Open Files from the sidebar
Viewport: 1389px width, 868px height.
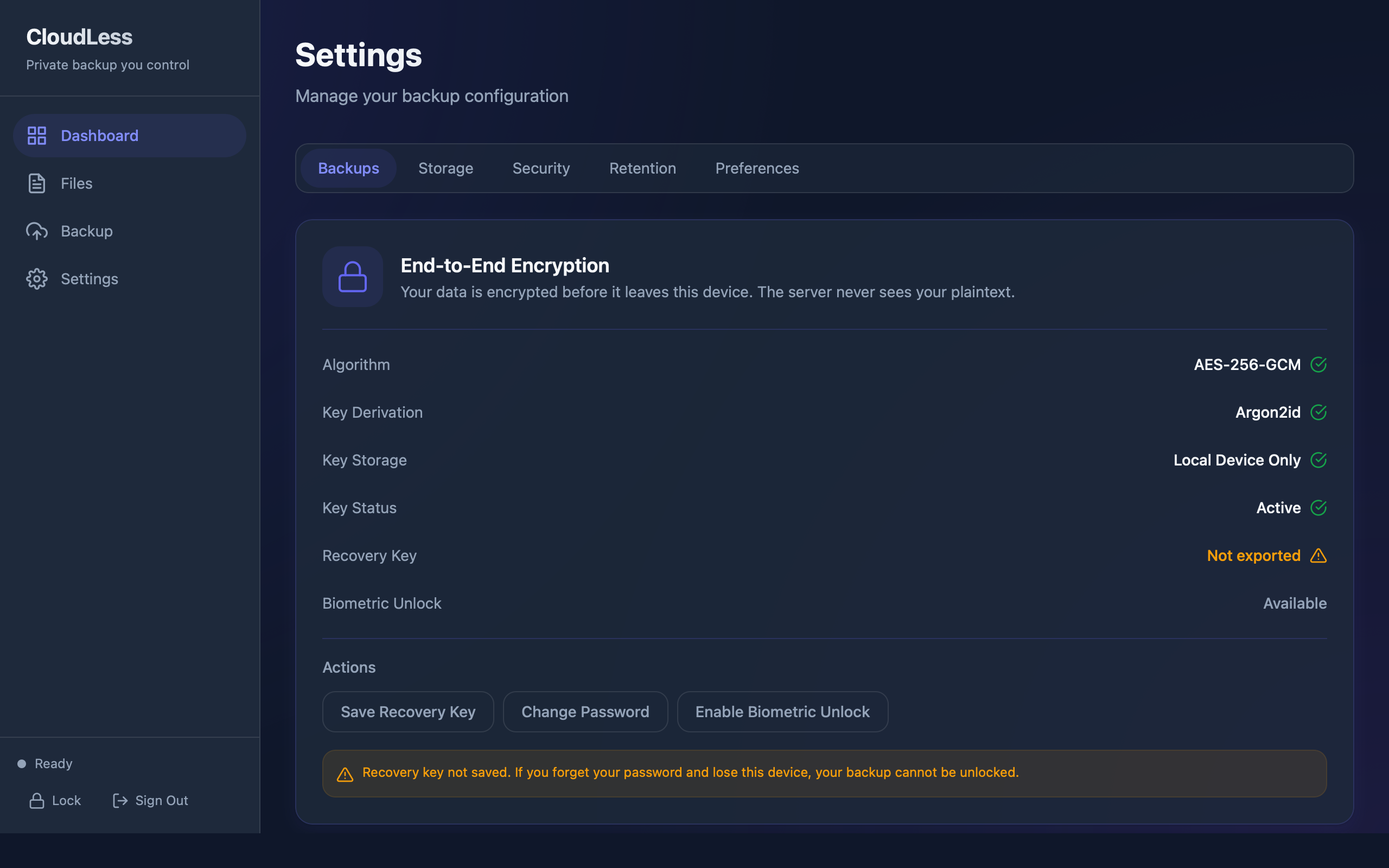point(130,183)
